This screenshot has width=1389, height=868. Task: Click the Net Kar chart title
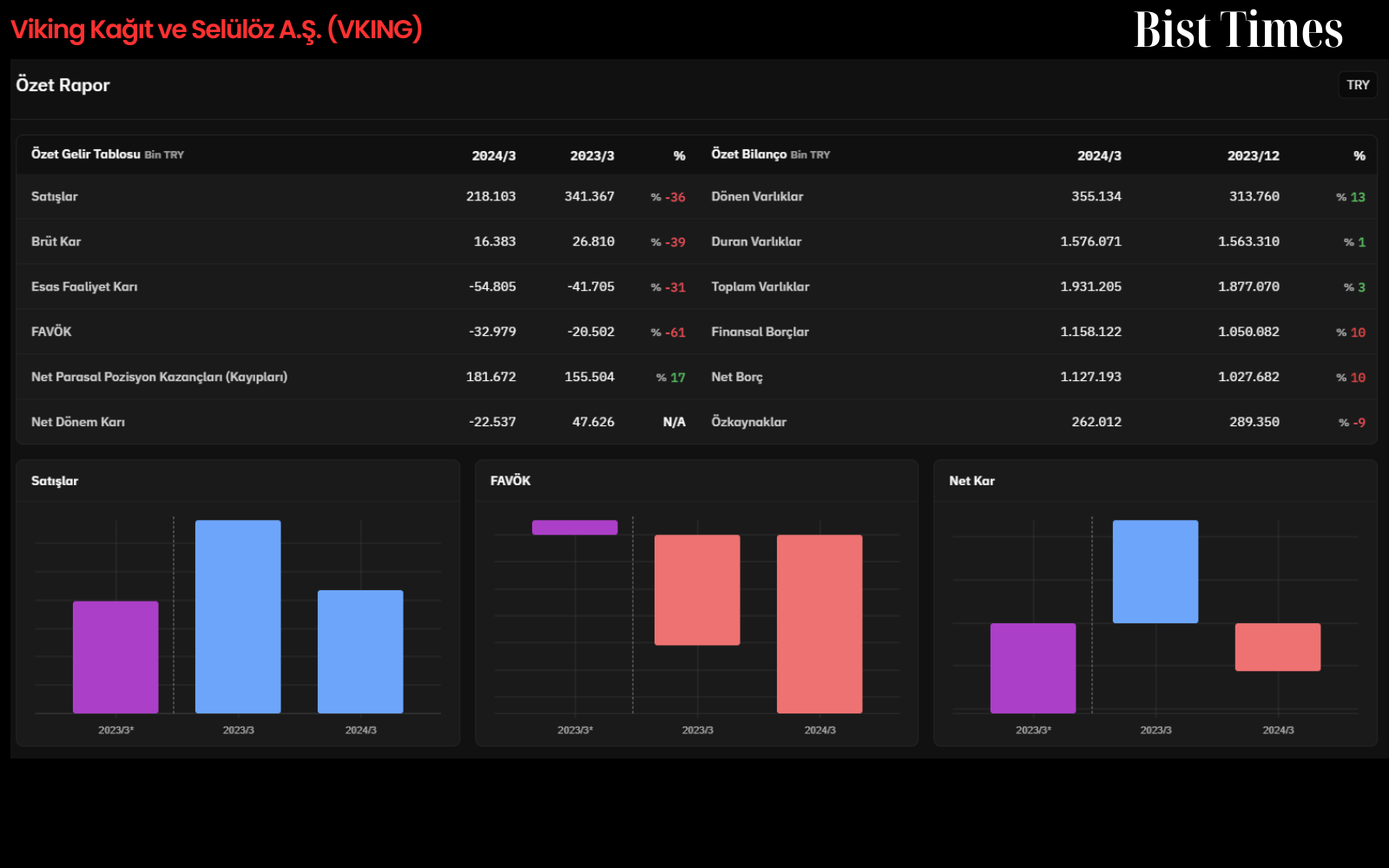point(971,481)
